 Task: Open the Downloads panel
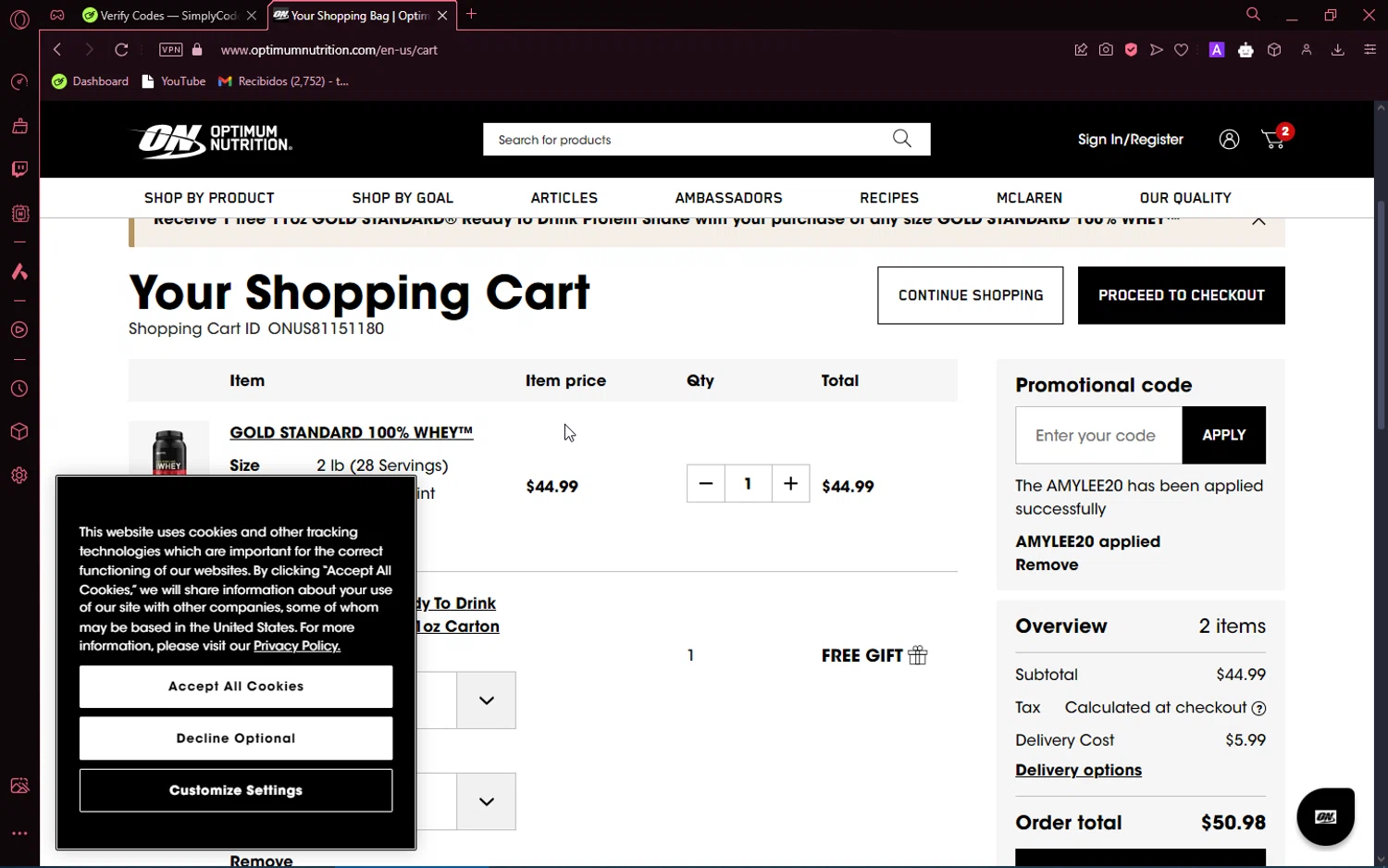[x=1338, y=50]
